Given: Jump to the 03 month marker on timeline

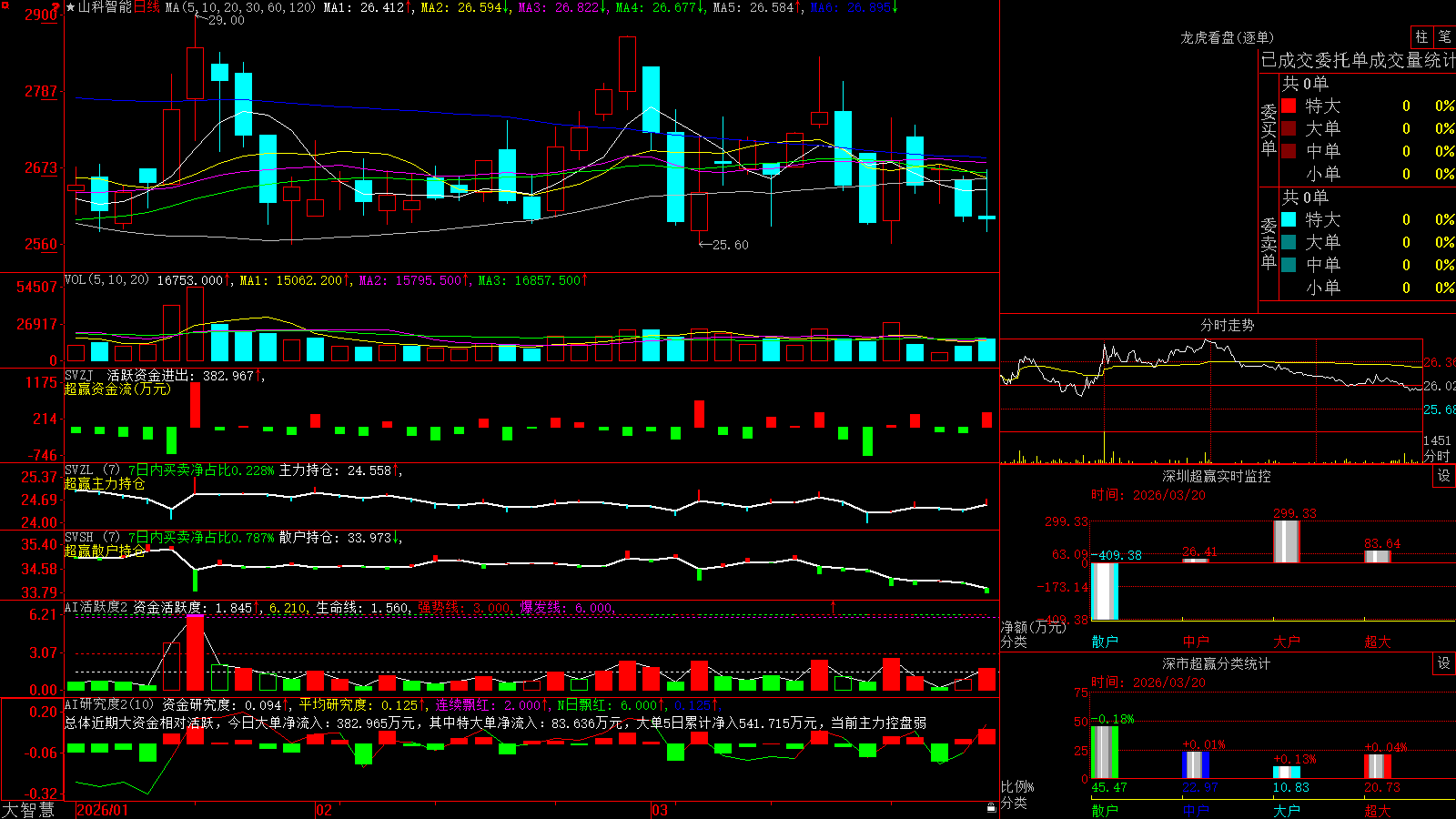Looking at the screenshot, I should point(660,810).
